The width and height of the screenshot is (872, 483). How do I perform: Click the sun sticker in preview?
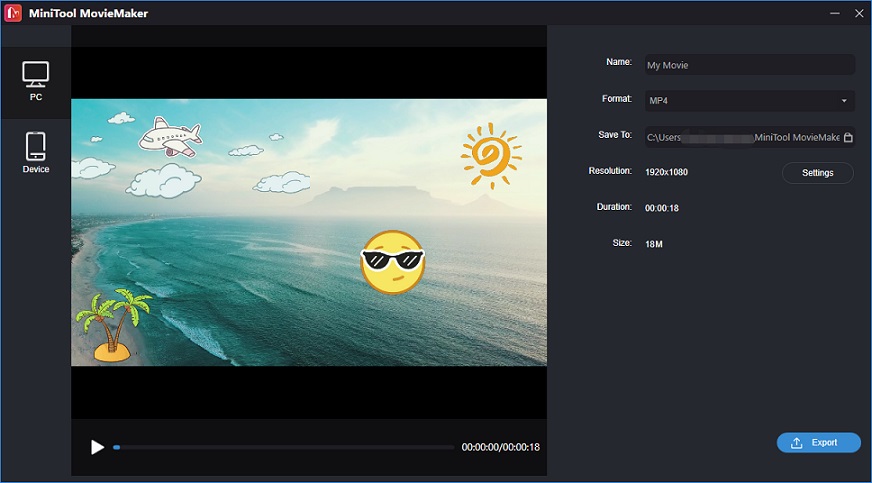tap(491, 155)
